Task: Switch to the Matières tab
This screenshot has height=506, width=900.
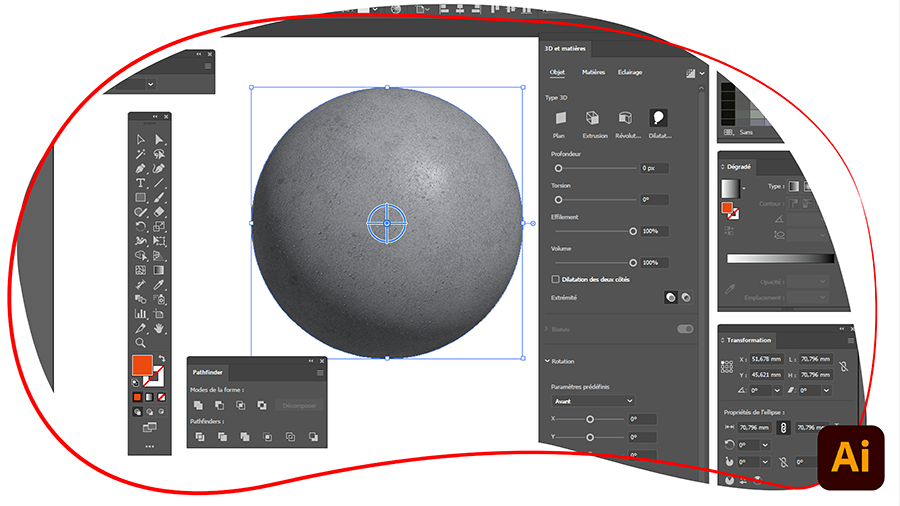Action: (x=593, y=72)
